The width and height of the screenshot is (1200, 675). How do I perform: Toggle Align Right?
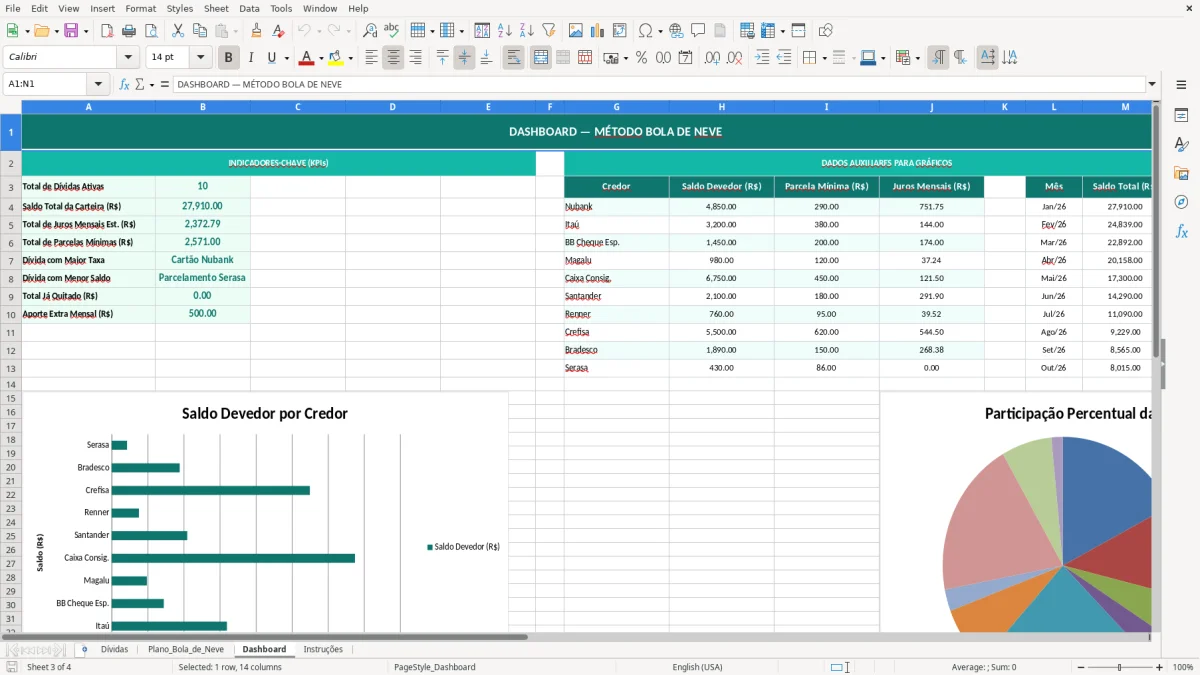(415, 58)
